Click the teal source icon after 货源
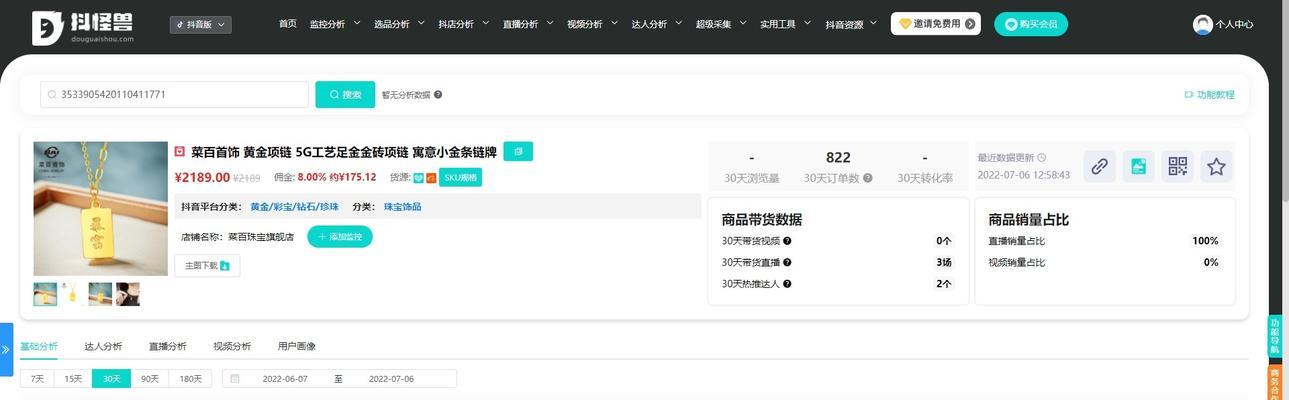This screenshot has width=1289, height=400. [x=419, y=178]
